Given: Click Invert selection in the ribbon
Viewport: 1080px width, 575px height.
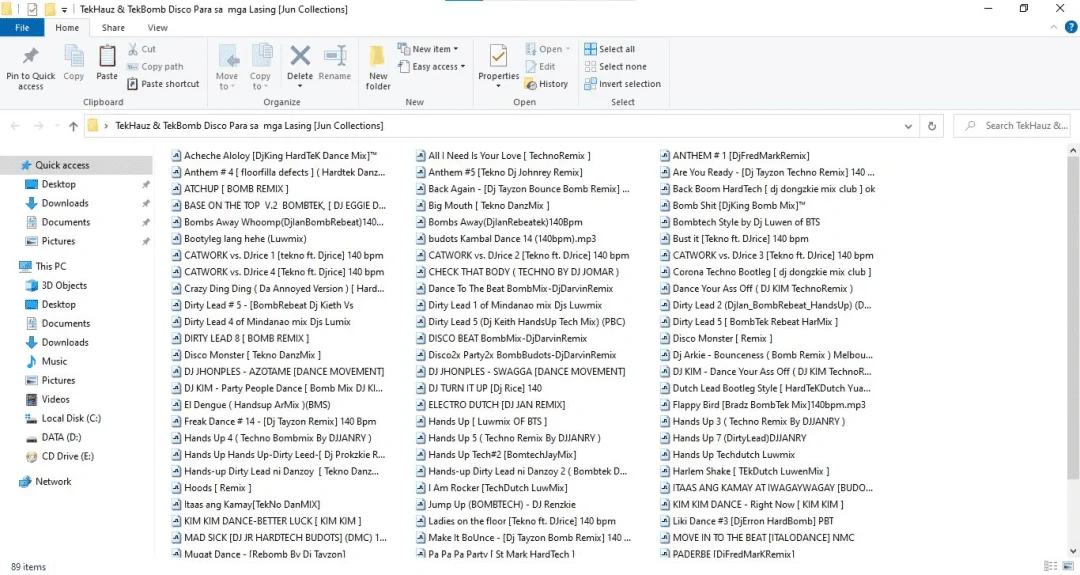Looking at the screenshot, I should click(622, 84).
